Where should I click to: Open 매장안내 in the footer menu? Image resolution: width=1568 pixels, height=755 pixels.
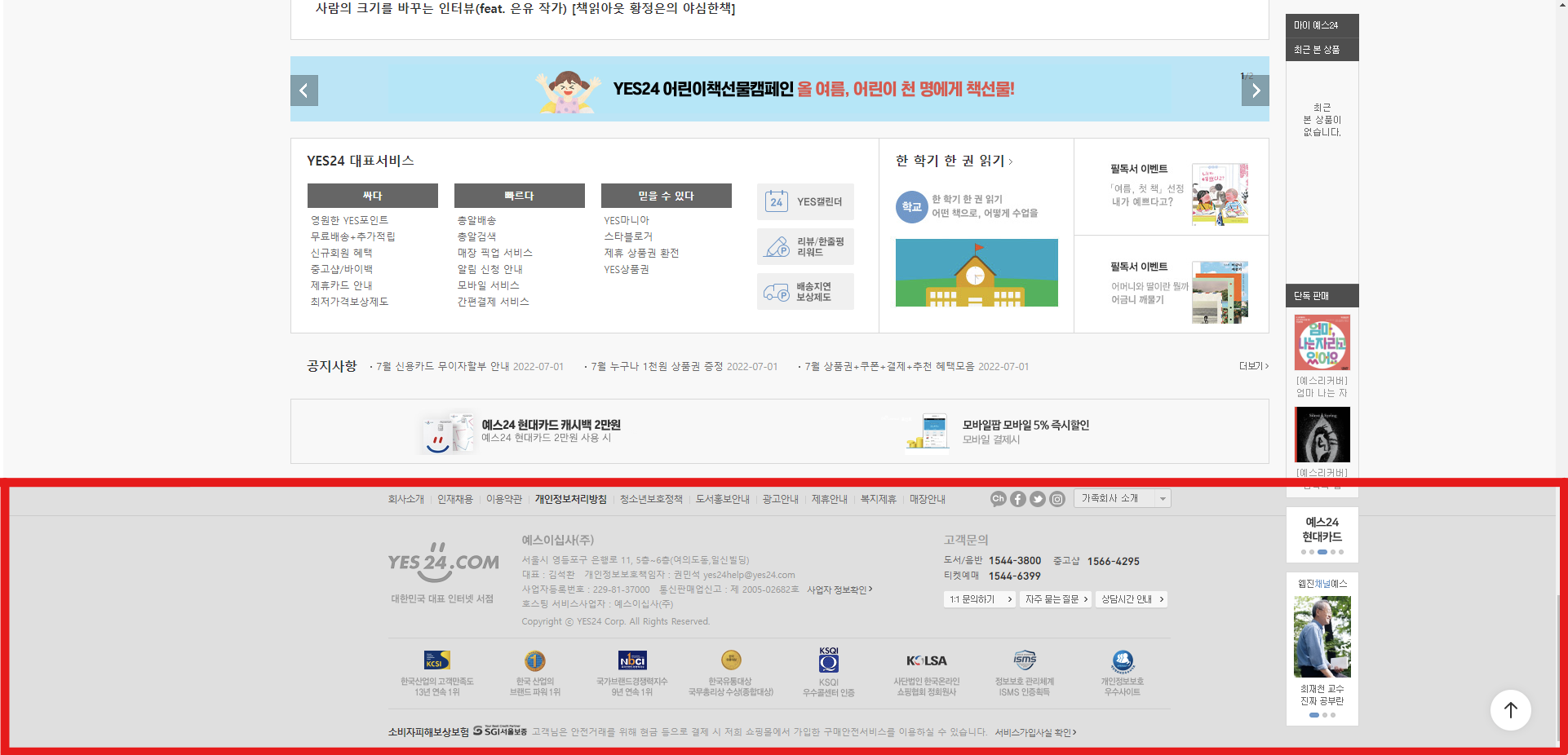tap(928, 499)
